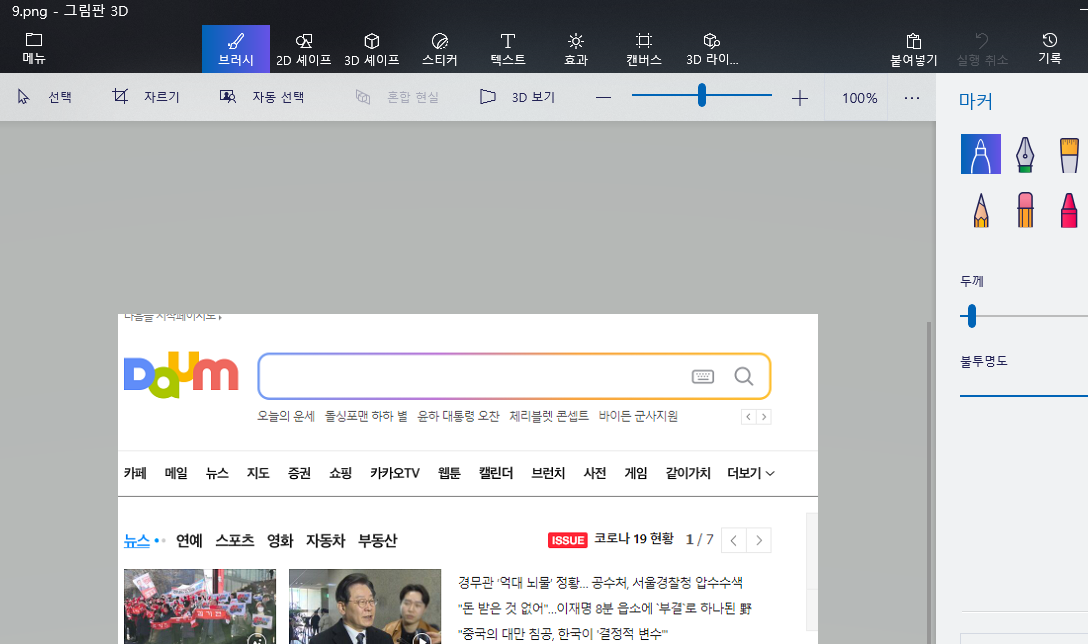Open the 메뉴 folder menu
This screenshot has height=644, width=1088.
(x=33, y=49)
